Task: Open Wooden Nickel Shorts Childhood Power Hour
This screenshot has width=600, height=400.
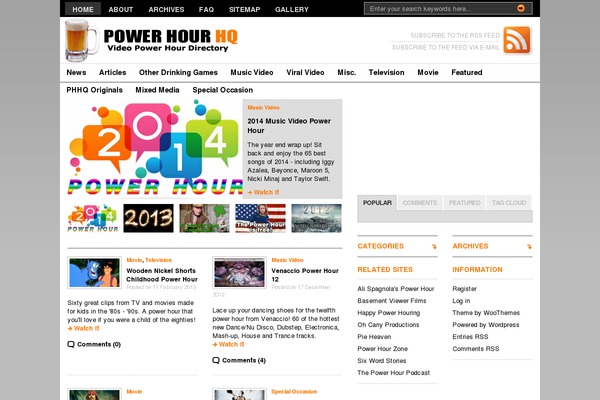Action: click(x=162, y=275)
